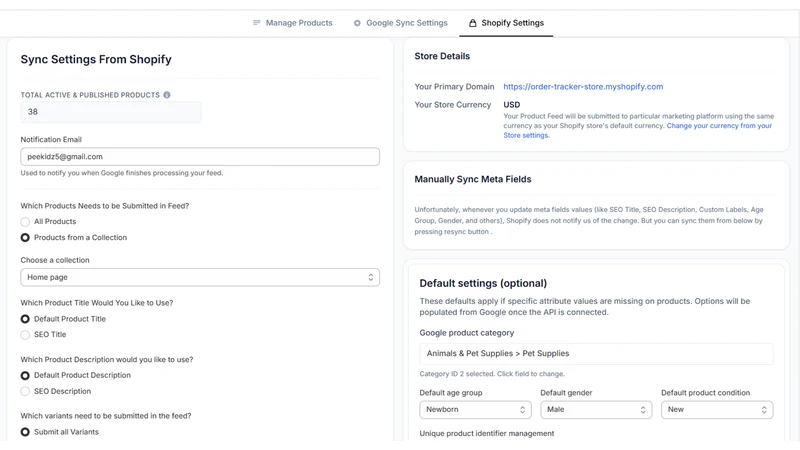Click the Shopify Settings lock icon
The height and width of the screenshot is (450, 800).
tap(472, 23)
